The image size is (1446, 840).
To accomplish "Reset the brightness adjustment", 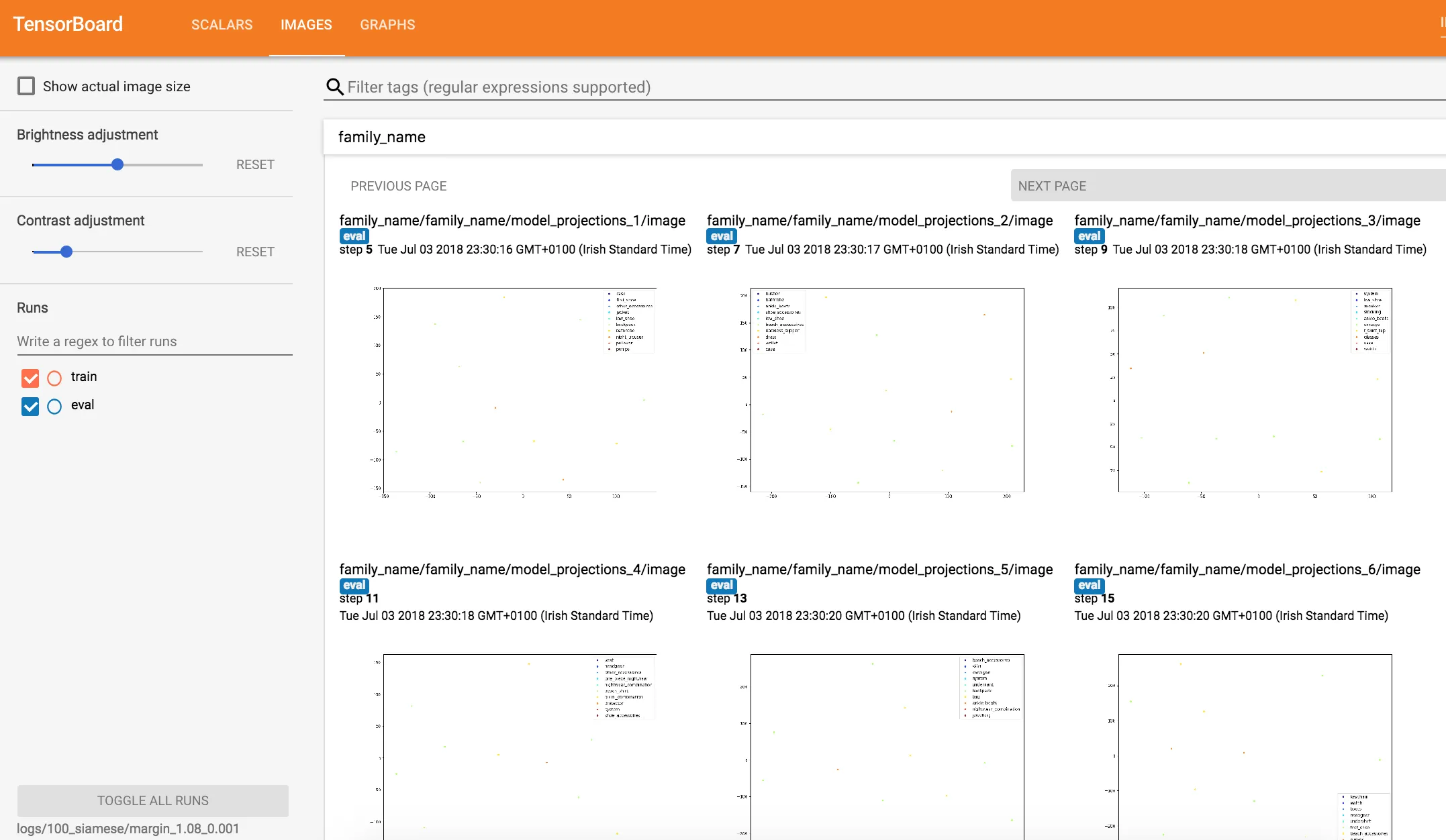I will pos(255,164).
